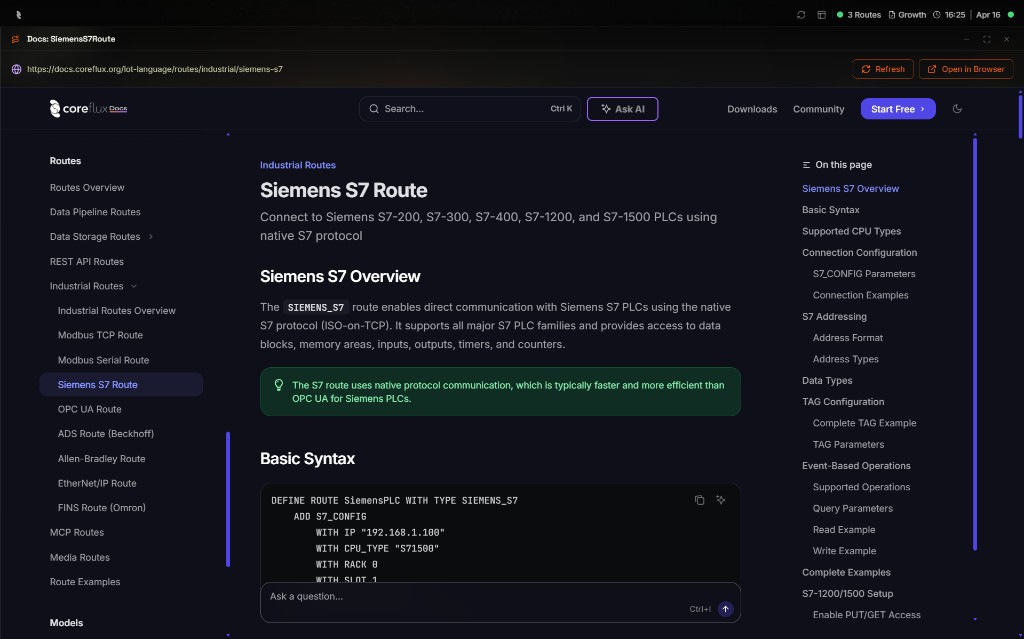1024x639 pixels.
Task: Jump to Connection Configuration section
Action: 859,253
